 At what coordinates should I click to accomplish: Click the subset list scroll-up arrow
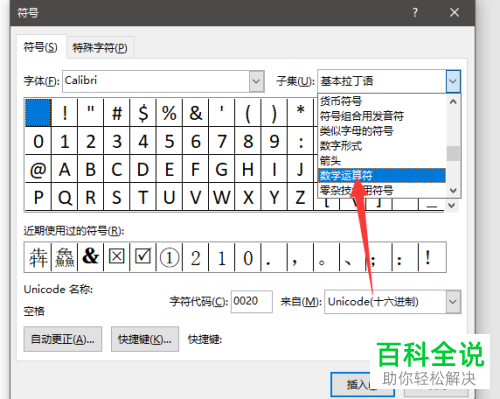click(x=453, y=102)
